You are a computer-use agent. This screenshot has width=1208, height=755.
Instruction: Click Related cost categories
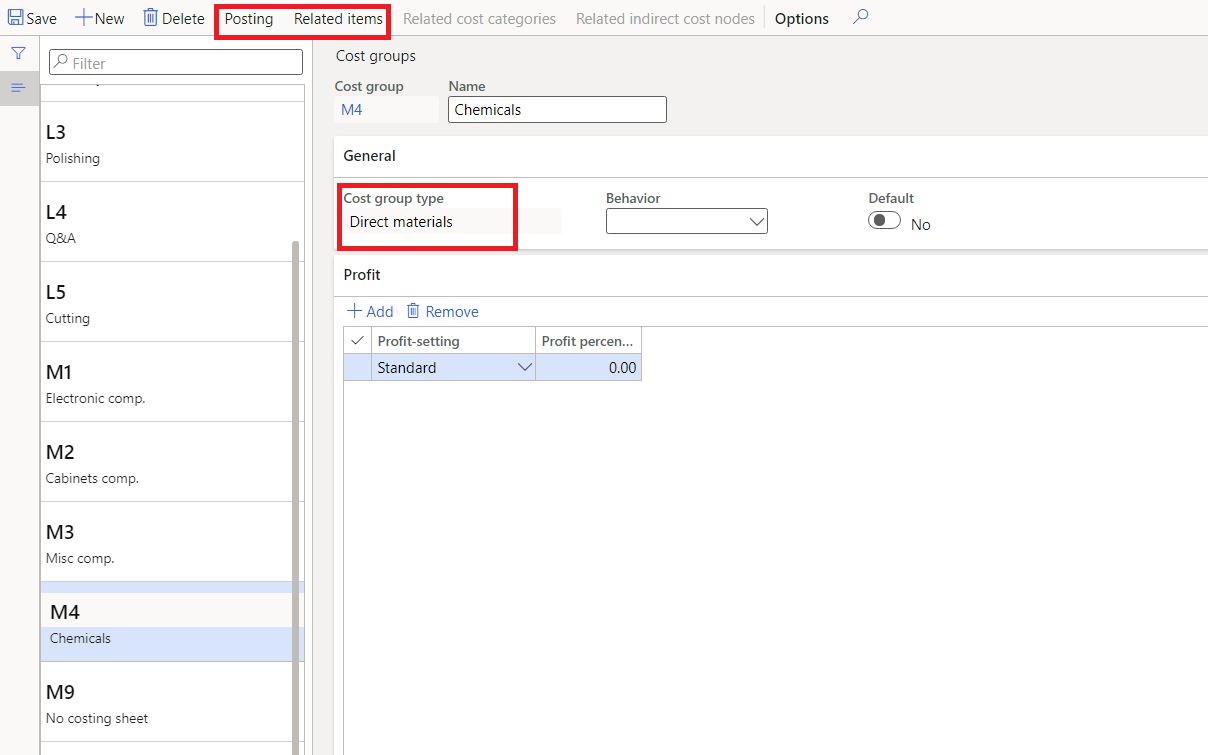[x=479, y=18]
